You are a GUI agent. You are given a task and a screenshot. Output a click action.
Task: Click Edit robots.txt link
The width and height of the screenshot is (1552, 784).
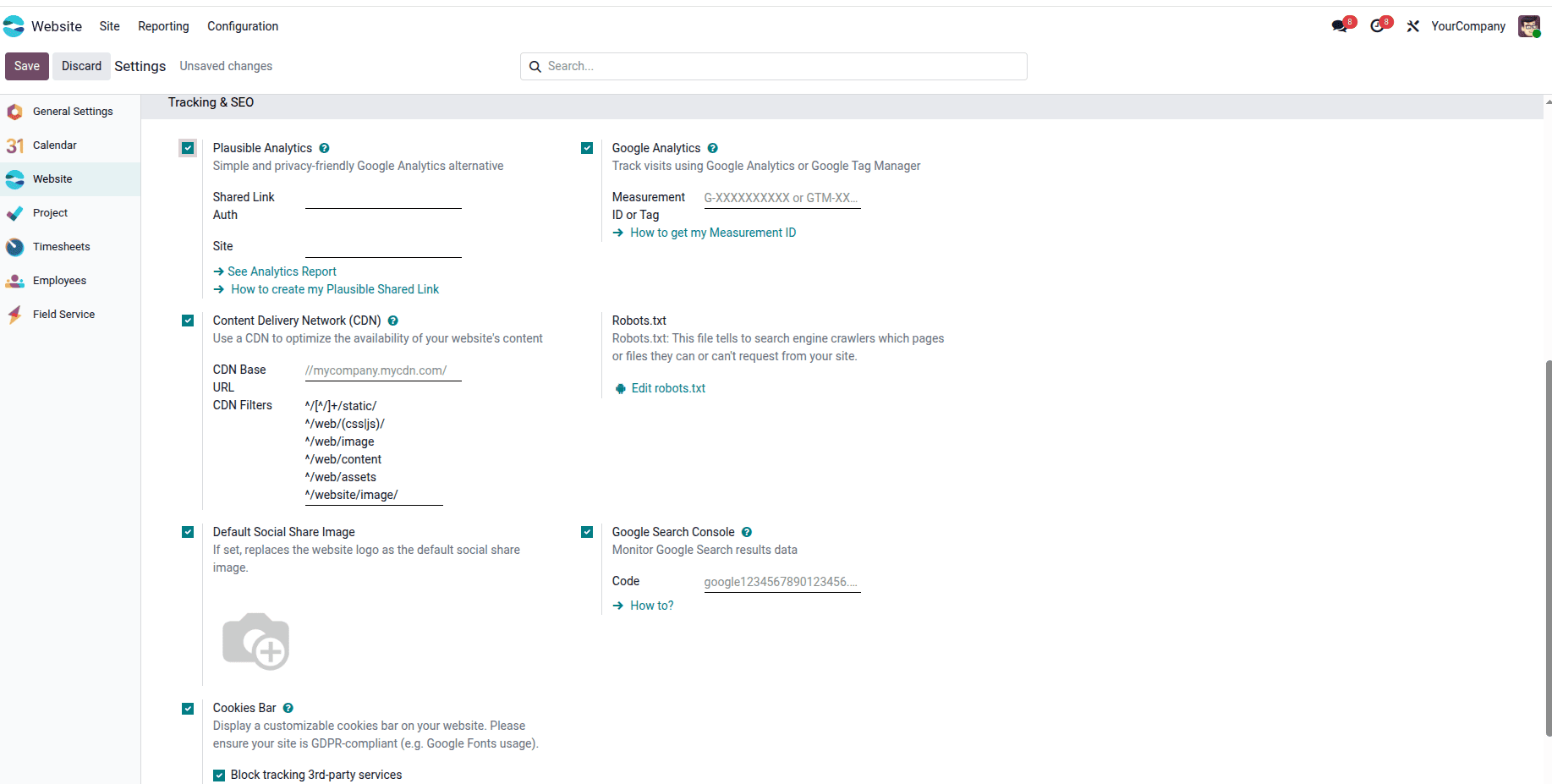click(x=660, y=388)
